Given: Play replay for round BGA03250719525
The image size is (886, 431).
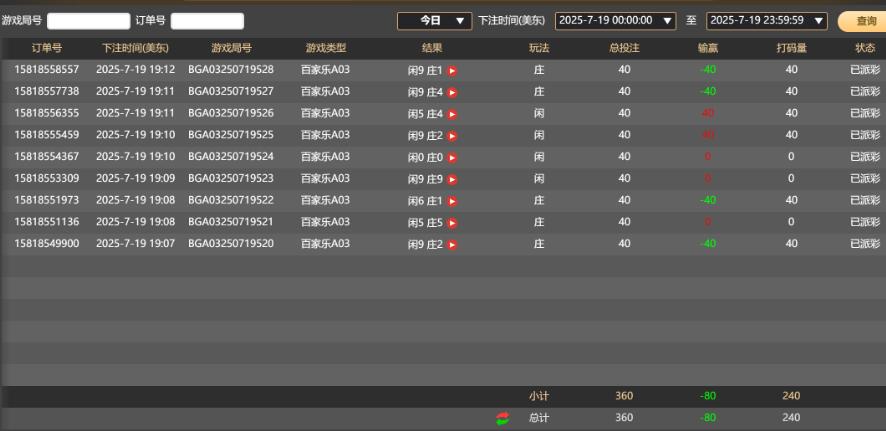Looking at the screenshot, I should [452, 136].
